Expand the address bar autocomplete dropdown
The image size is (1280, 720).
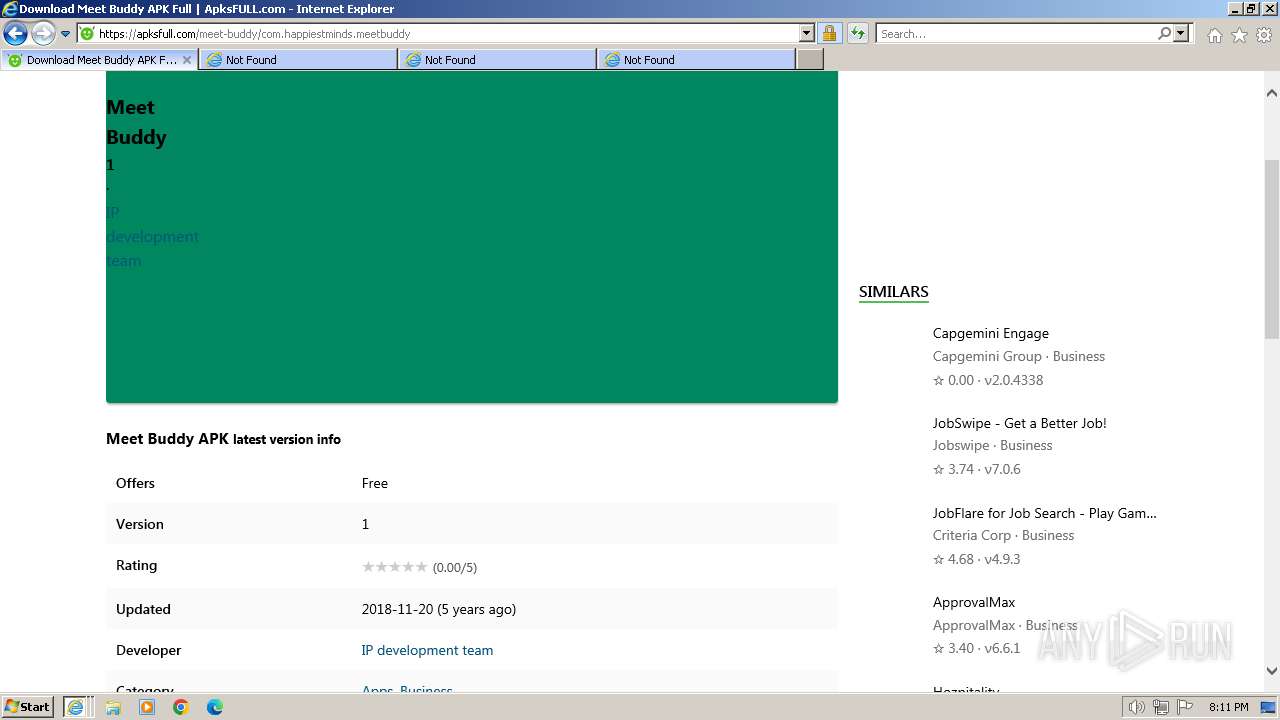coord(807,33)
